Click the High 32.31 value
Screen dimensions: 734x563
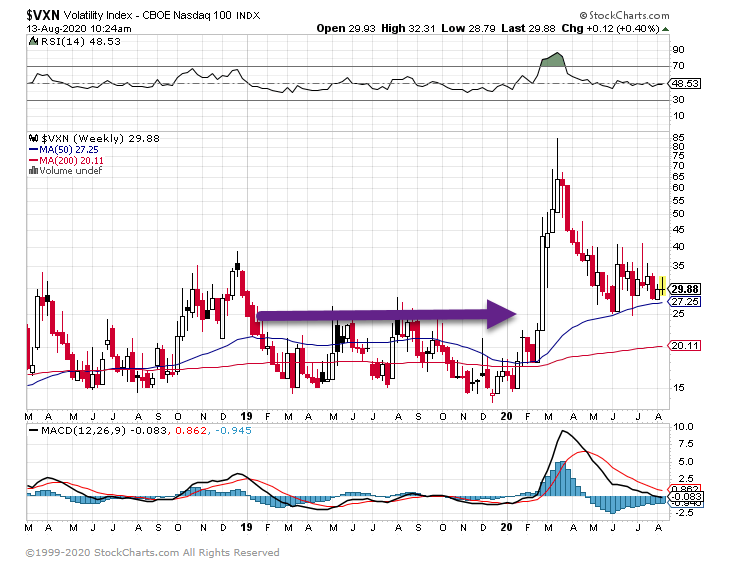pyautogui.click(x=408, y=29)
